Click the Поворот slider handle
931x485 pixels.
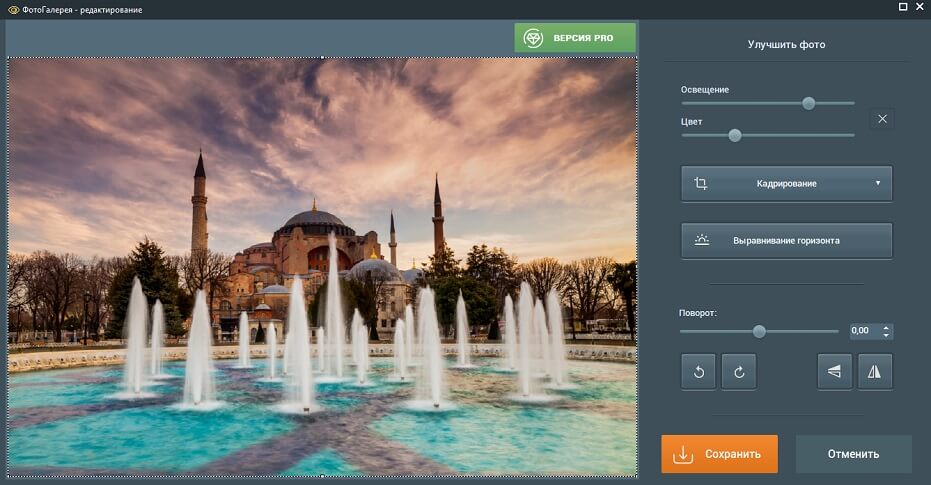[x=759, y=331]
